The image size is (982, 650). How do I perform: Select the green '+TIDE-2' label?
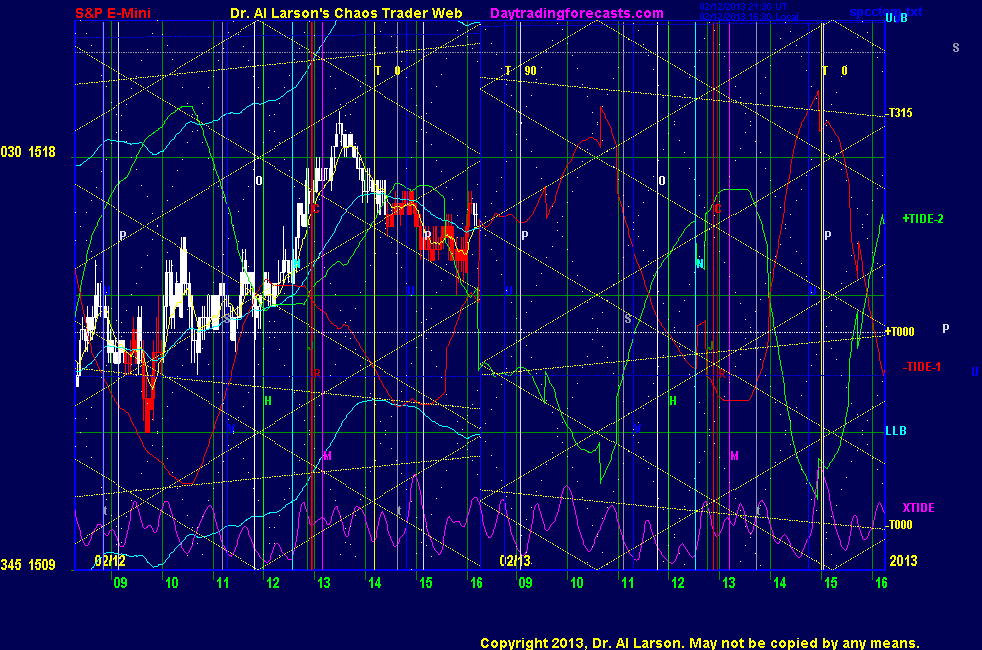923,219
